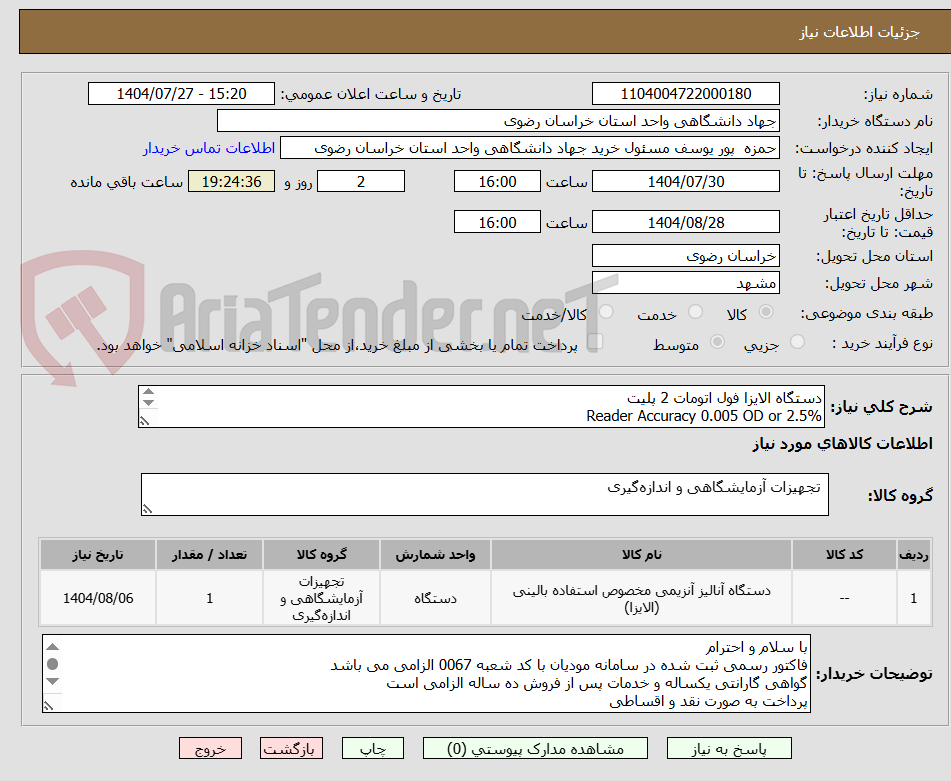951x781 pixels.
Task: Click the شرح کلی نیاز text area
Action: 481,407
